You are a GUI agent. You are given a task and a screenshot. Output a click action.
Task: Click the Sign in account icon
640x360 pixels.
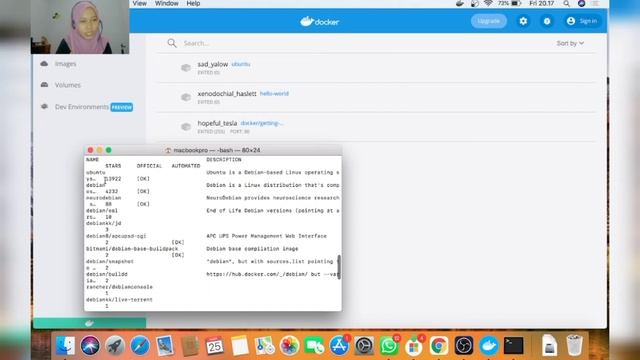[x=571, y=21]
